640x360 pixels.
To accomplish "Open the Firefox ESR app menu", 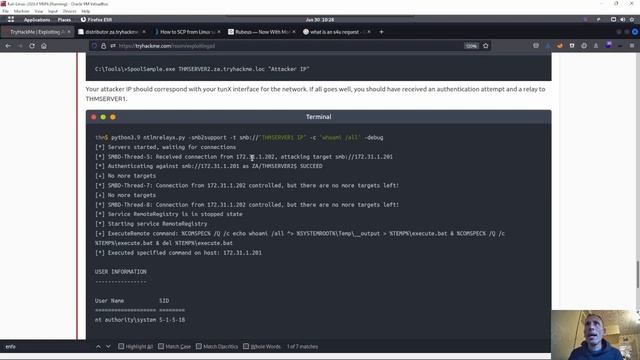I will (96, 20).
